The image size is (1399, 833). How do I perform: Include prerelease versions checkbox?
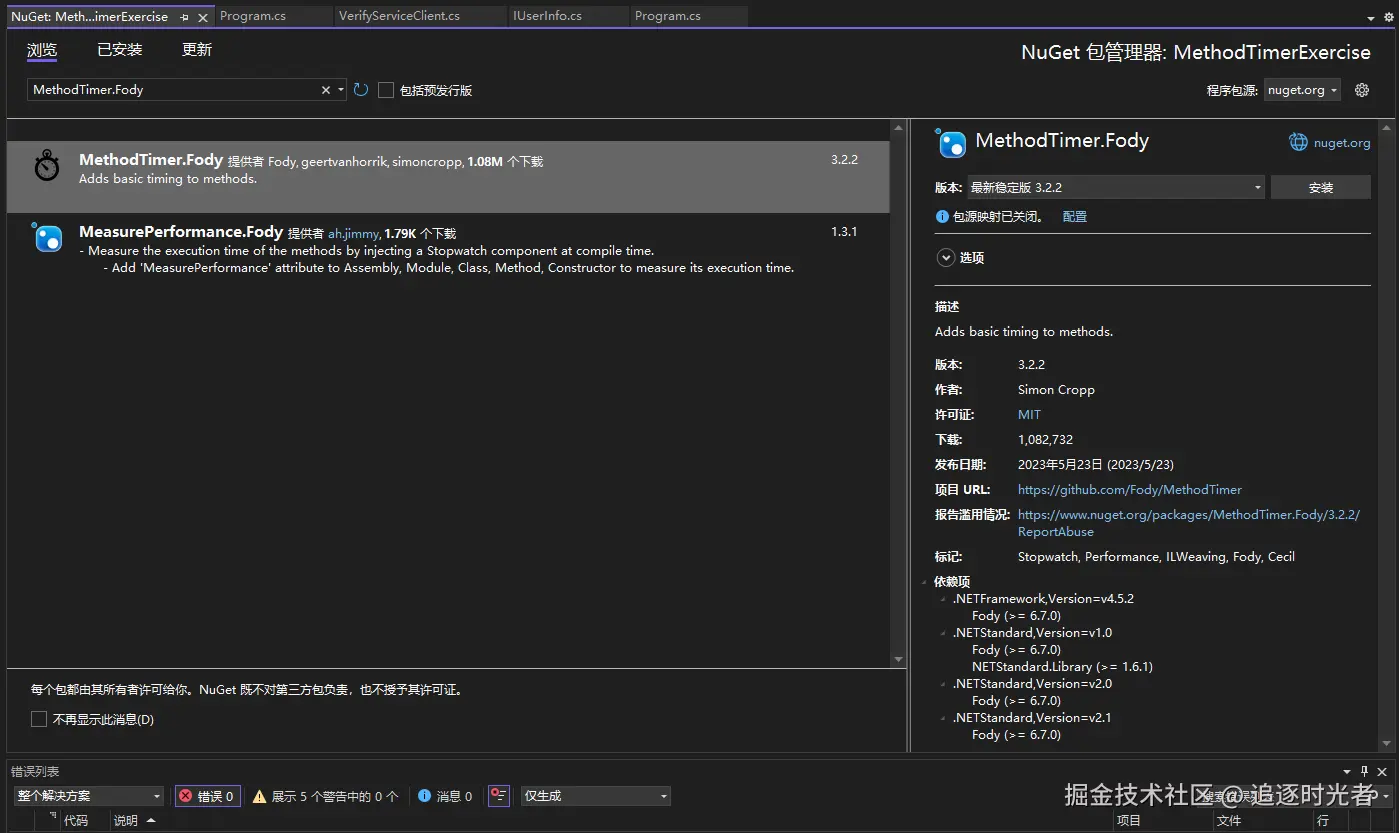(386, 90)
